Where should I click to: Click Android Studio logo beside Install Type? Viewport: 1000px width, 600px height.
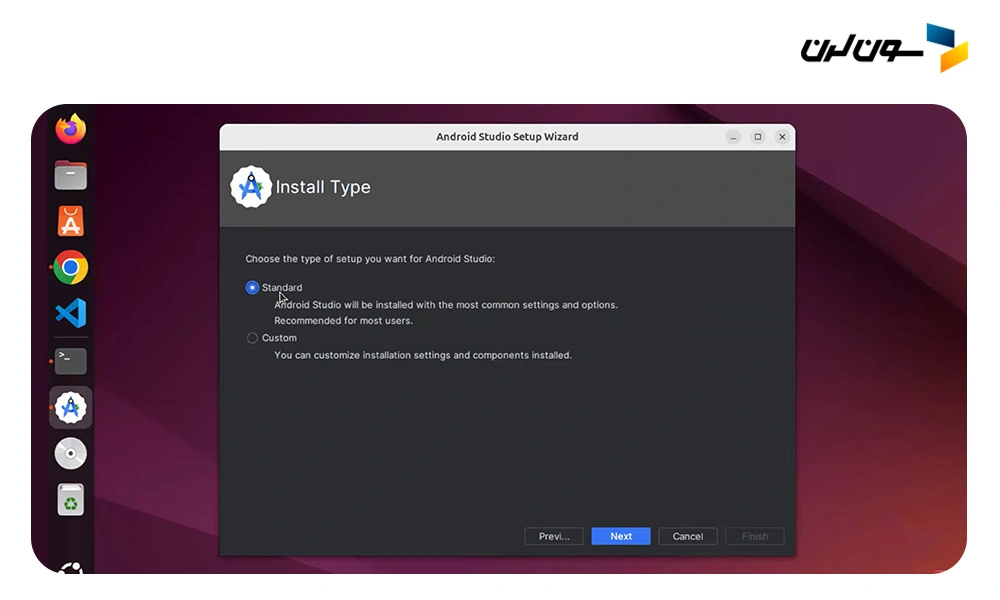pyautogui.click(x=251, y=187)
